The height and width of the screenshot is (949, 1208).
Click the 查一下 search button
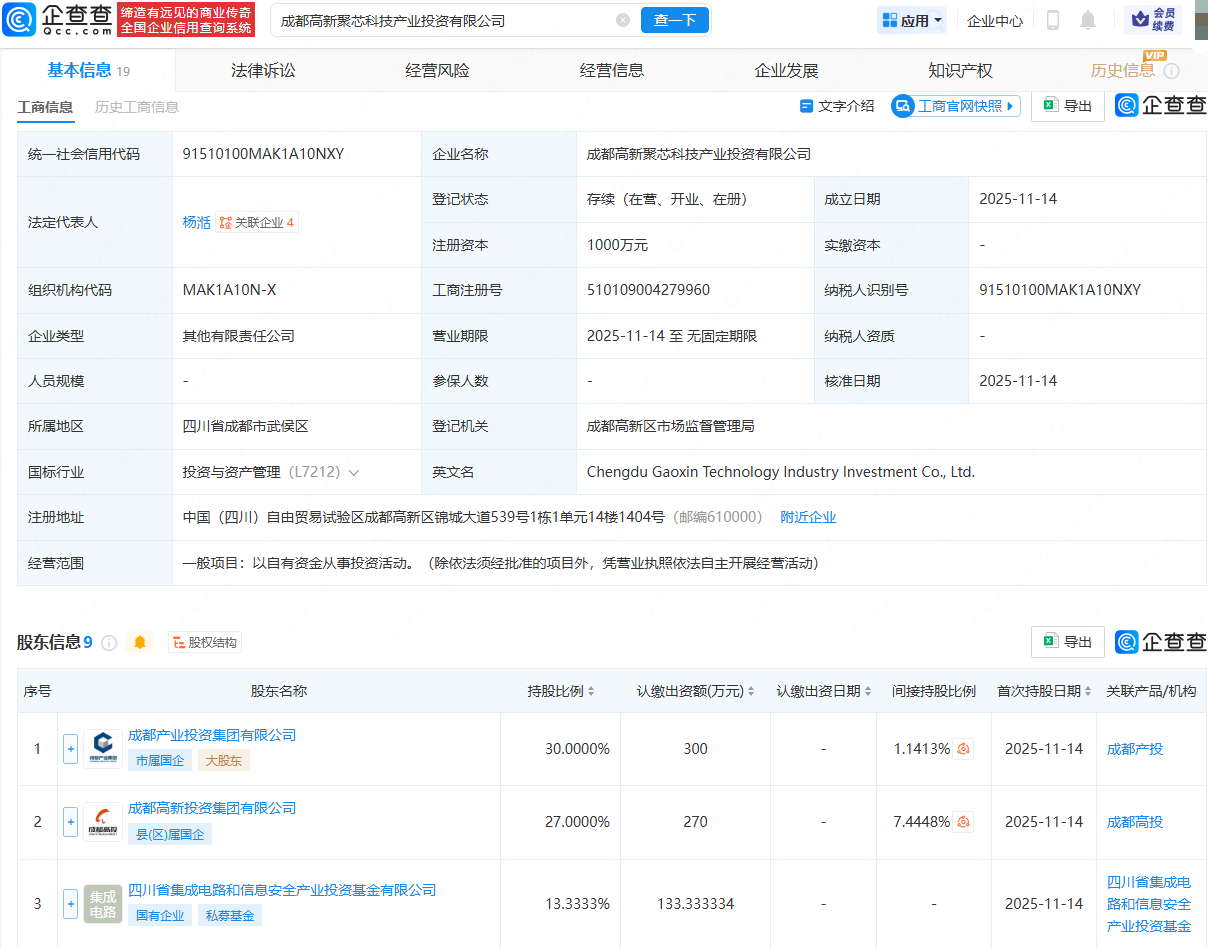674,20
